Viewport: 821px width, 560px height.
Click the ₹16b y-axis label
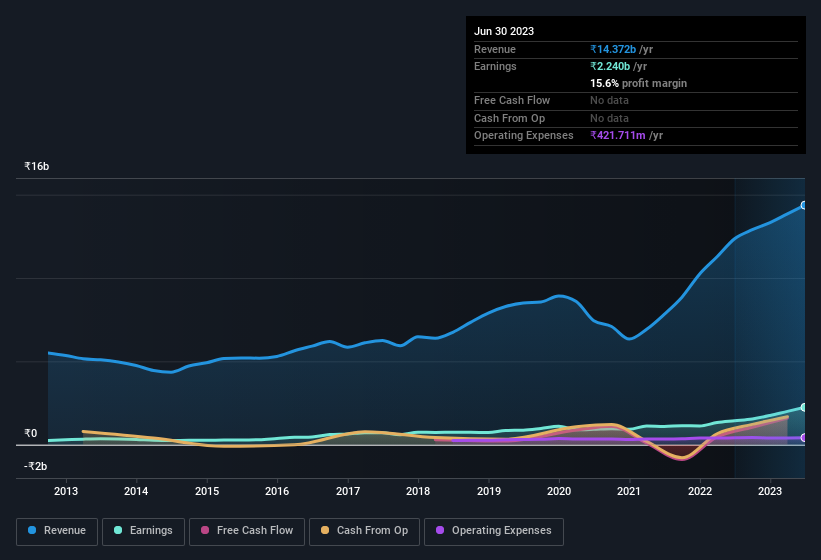(x=37, y=166)
